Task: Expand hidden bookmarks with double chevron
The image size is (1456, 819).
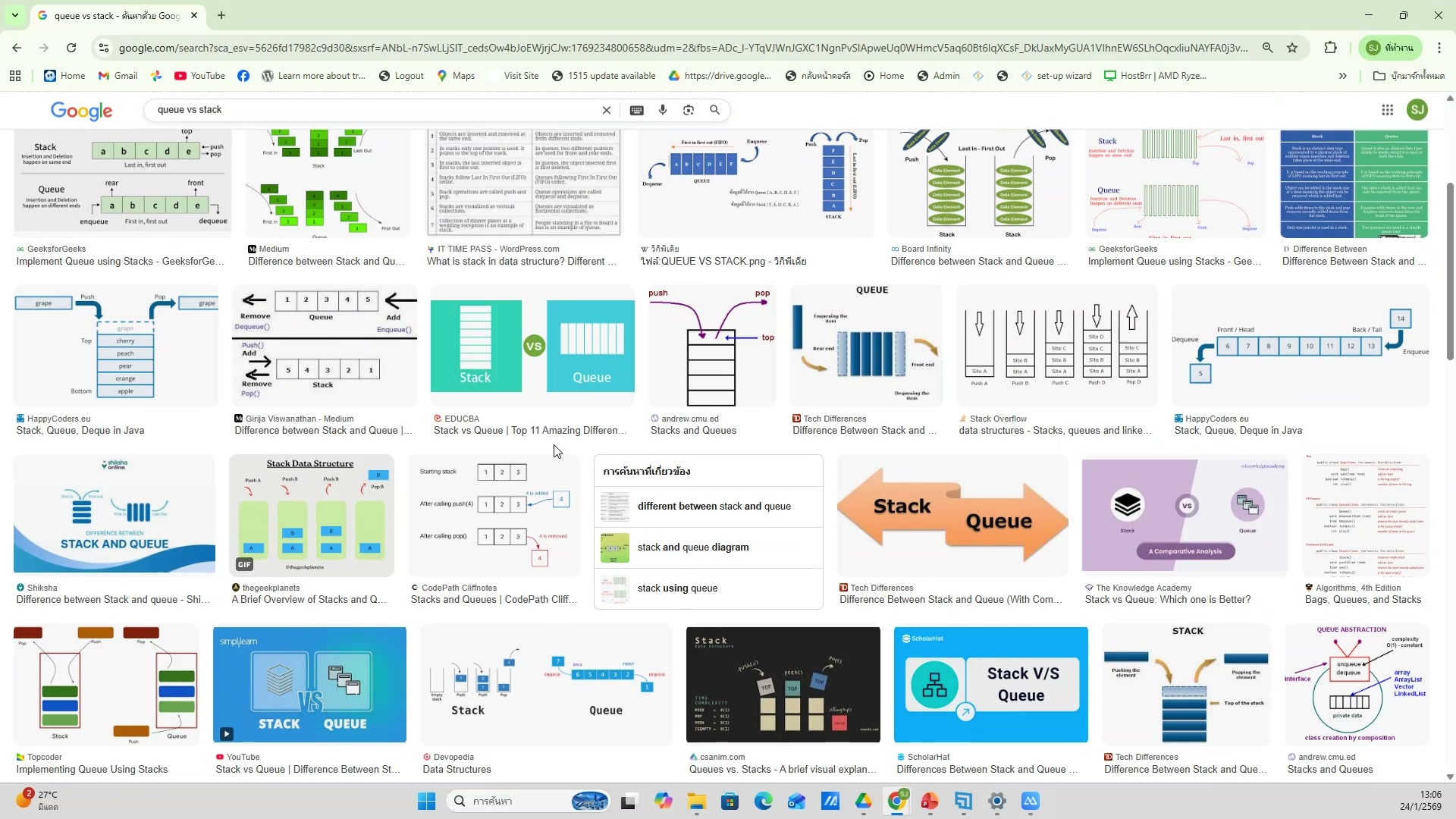Action: click(x=1342, y=76)
